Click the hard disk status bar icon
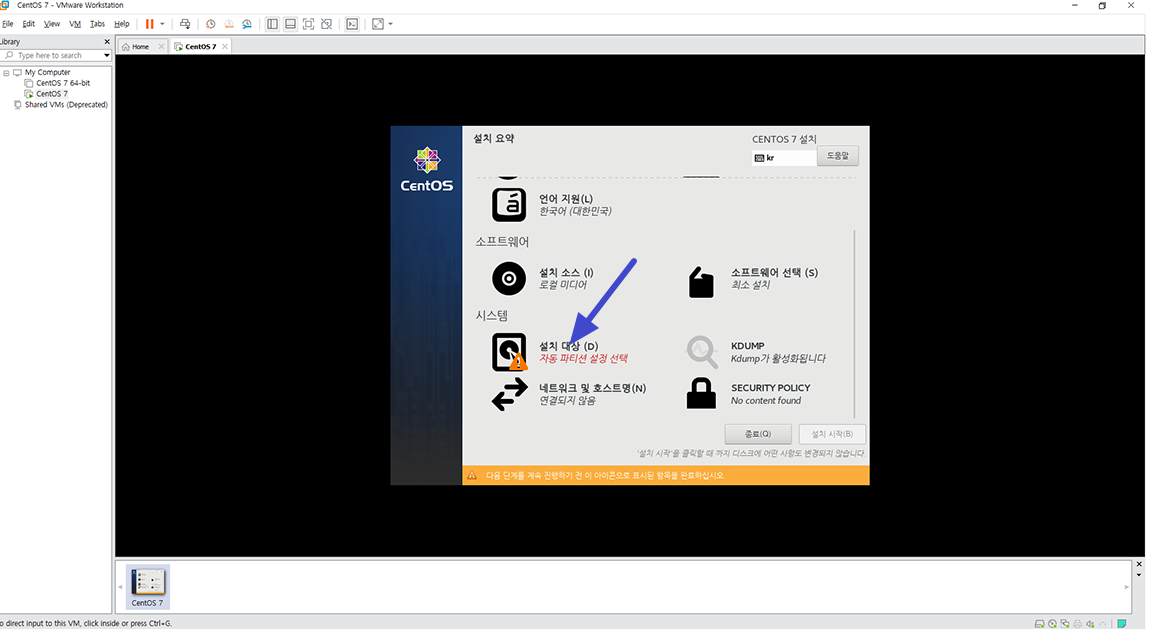 [x=1039, y=624]
